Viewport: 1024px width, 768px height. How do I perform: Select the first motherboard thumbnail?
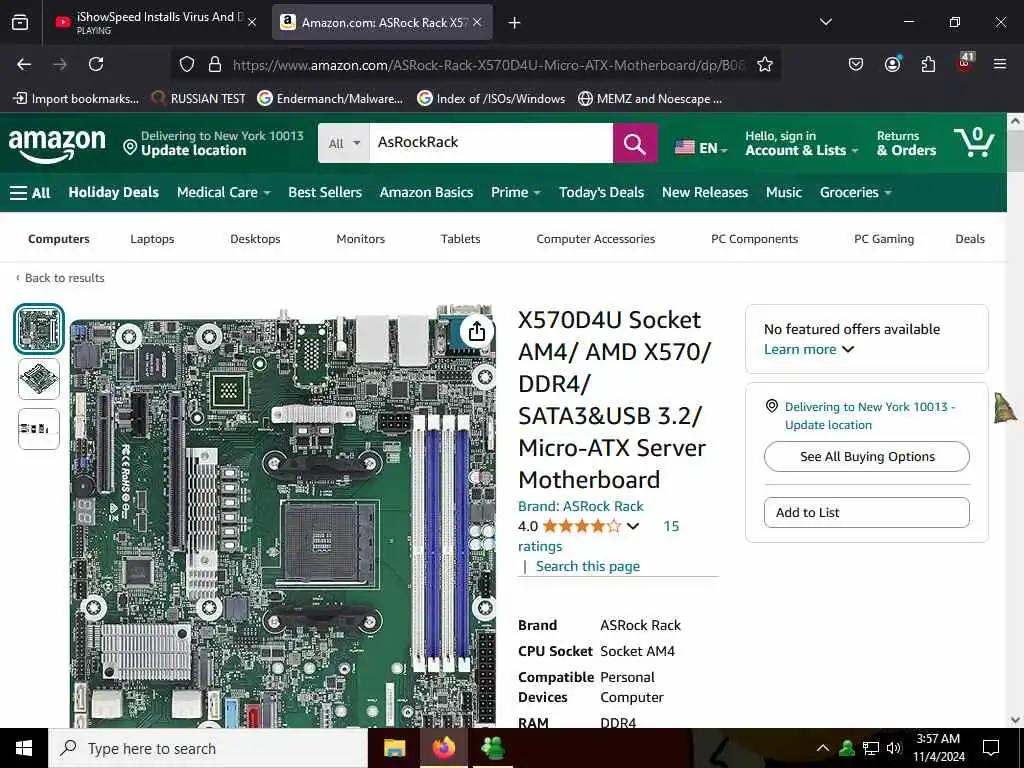(39, 328)
